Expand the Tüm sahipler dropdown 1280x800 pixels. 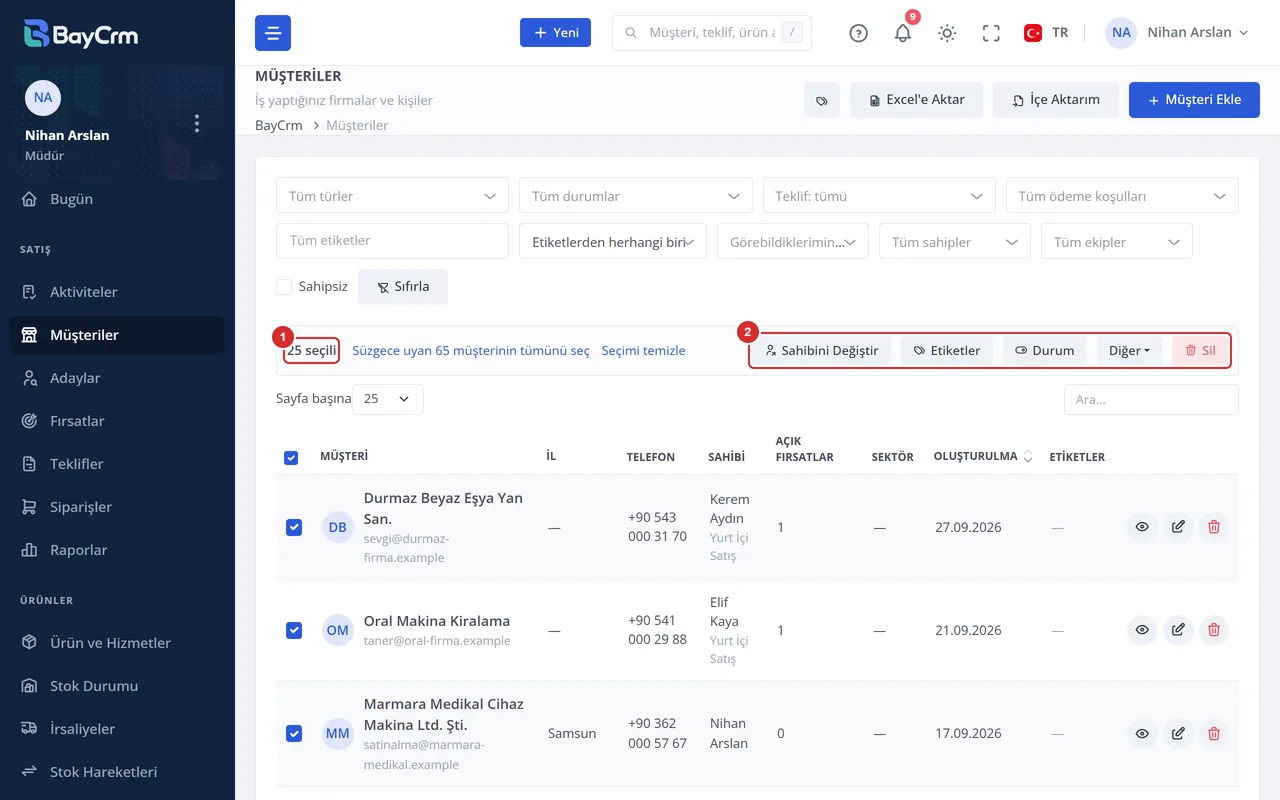955,242
